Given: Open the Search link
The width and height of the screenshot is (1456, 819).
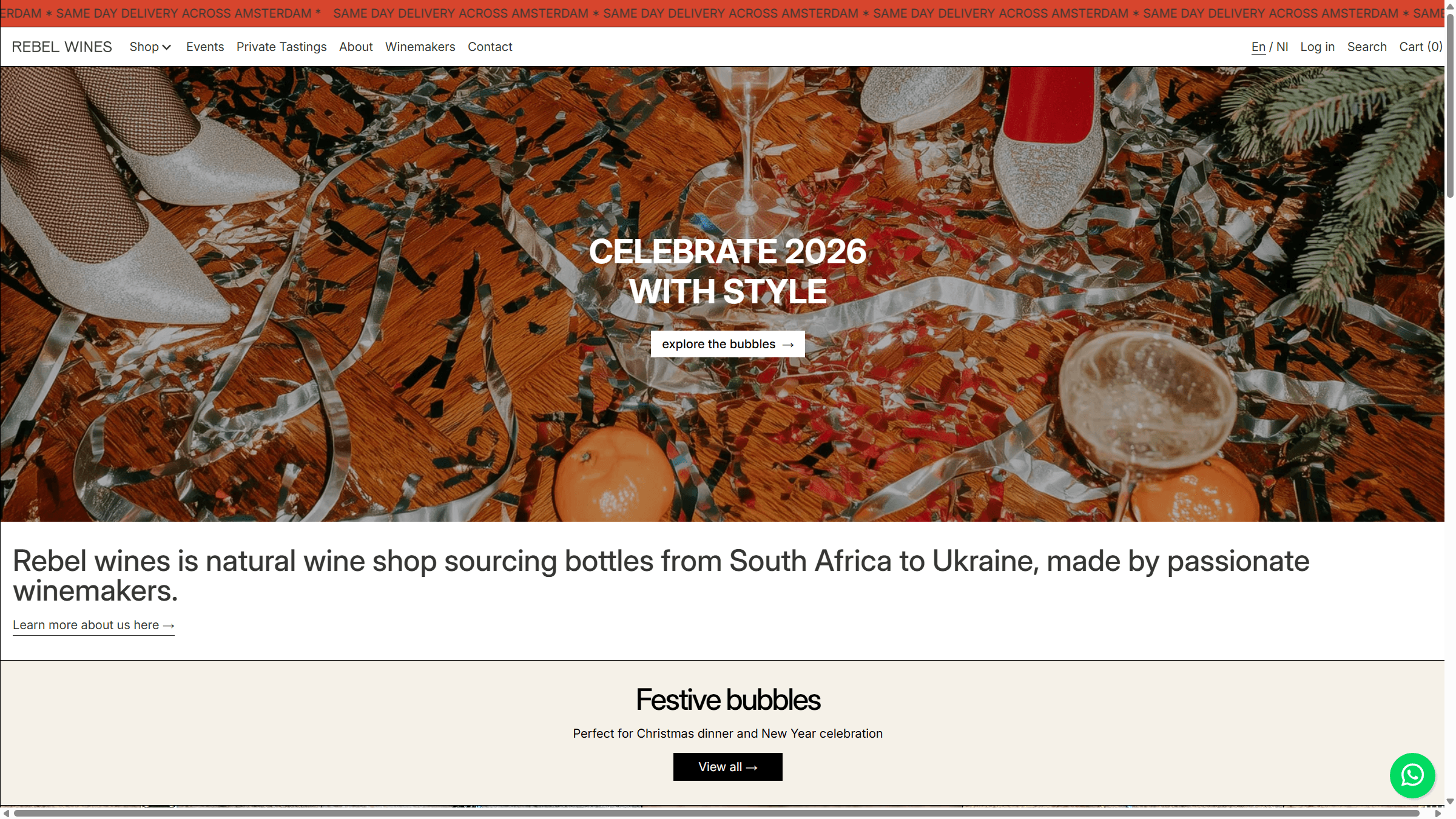Looking at the screenshot, I should click(1367, 47).
